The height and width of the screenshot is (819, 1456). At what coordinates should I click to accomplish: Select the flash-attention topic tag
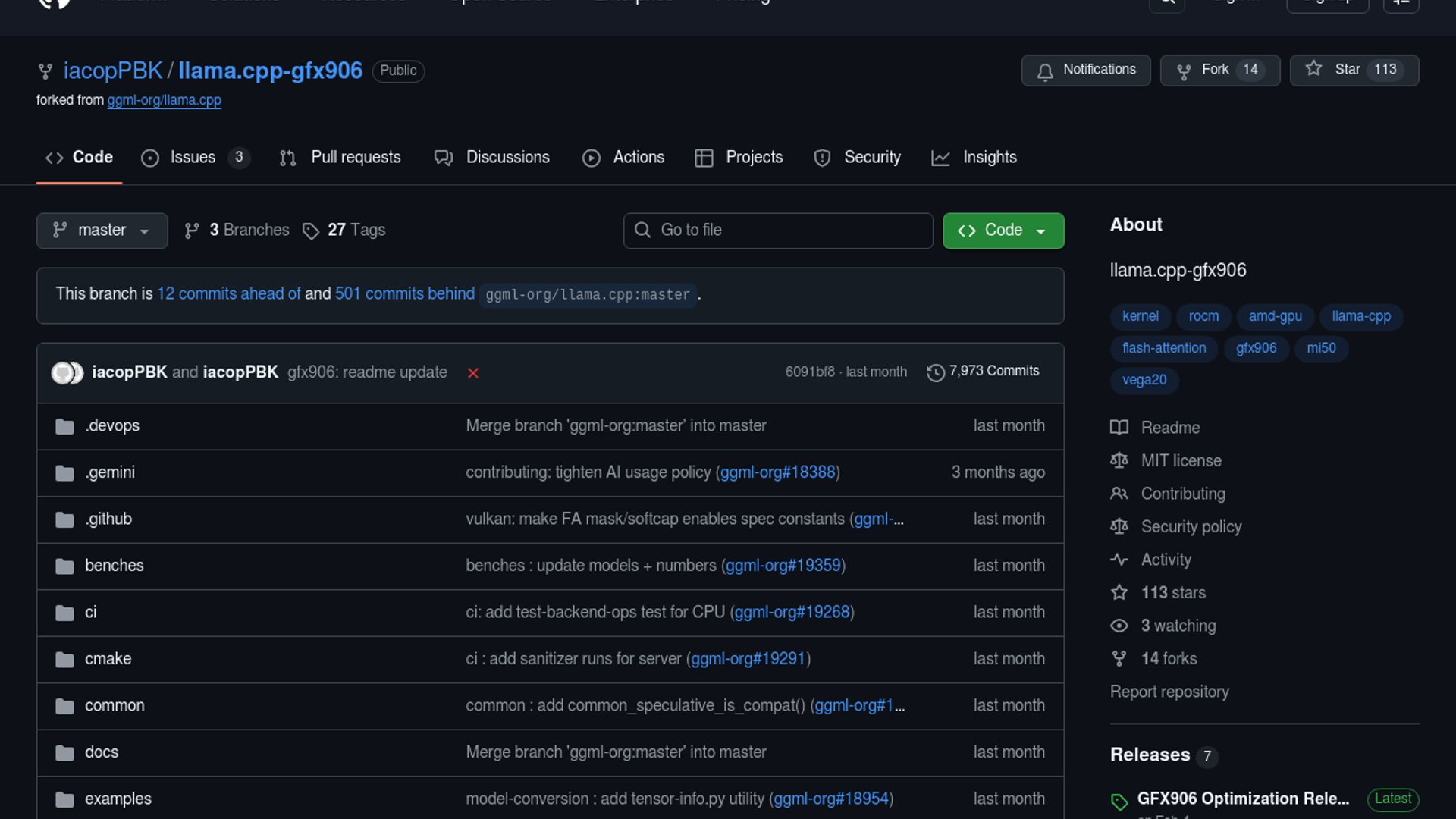1163,348
